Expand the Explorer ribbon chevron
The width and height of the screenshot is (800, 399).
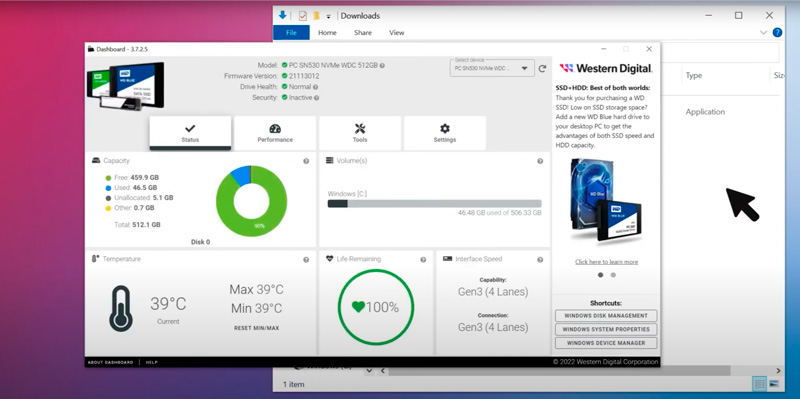[x=763, y=33]
